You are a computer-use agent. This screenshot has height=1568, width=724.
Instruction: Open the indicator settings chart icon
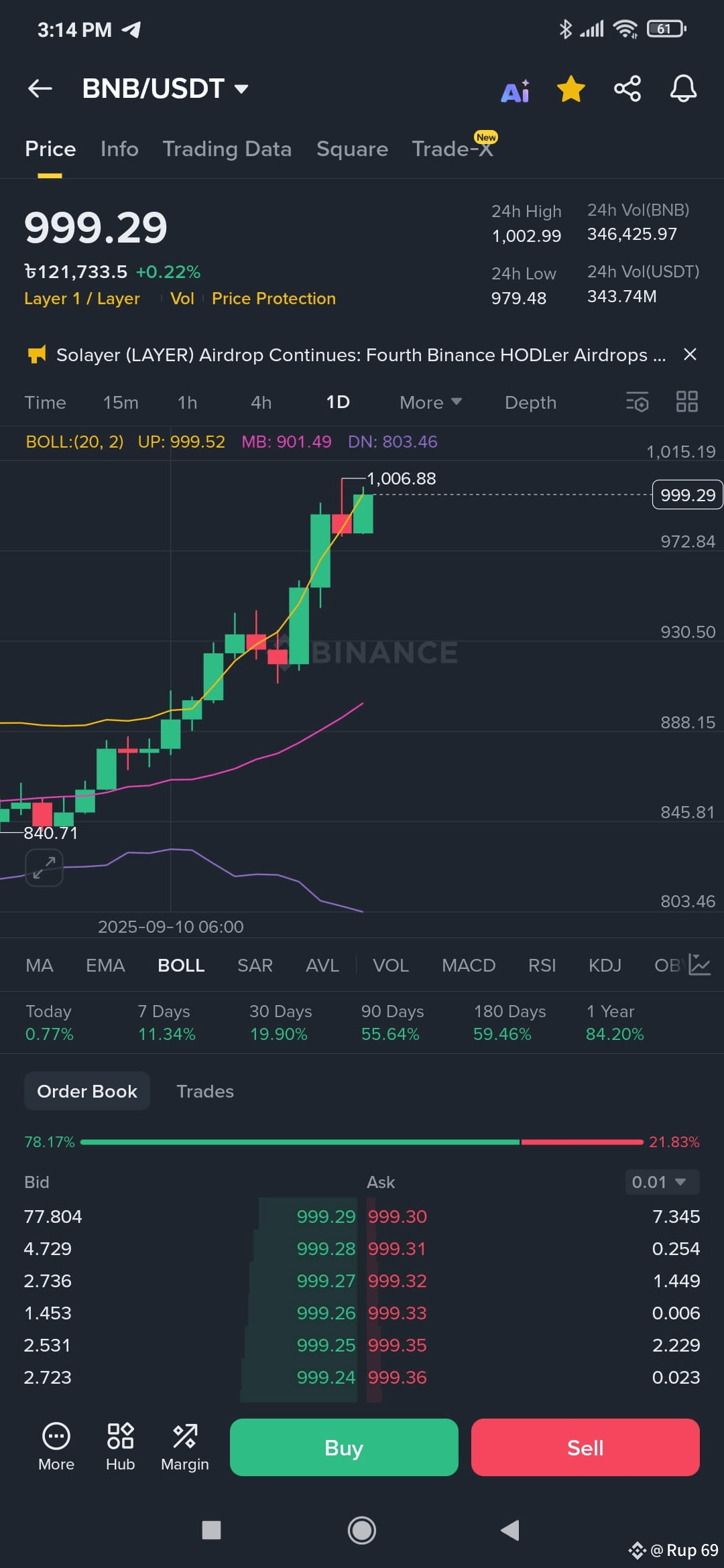[699, 965]
